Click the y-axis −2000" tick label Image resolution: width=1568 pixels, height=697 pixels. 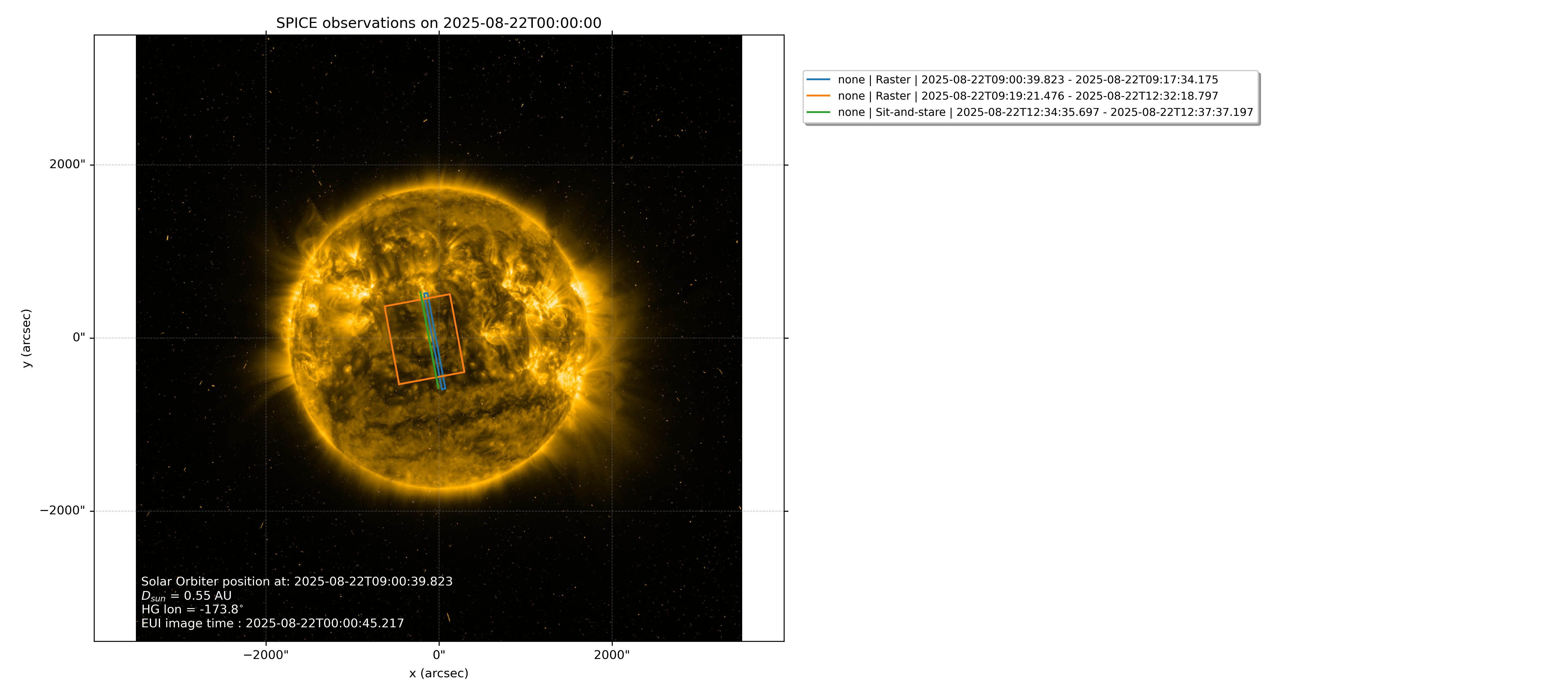tap(62, 511)
